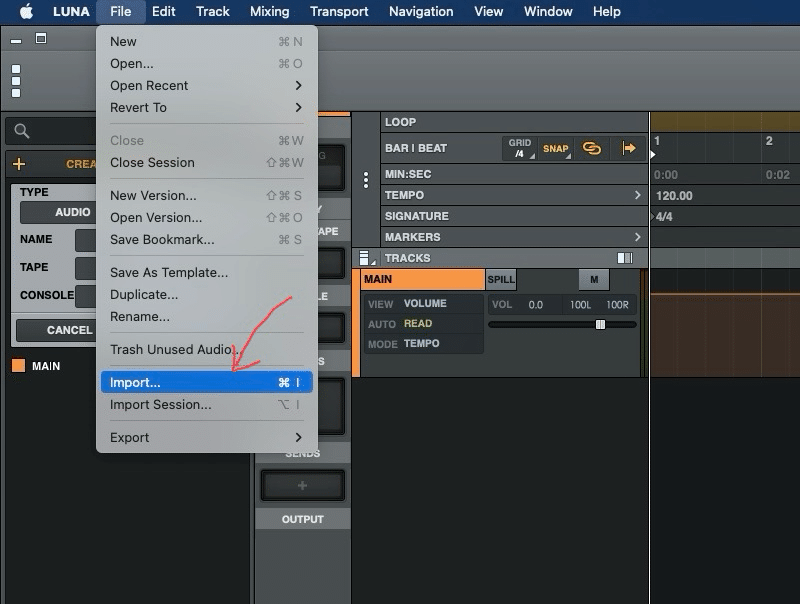The image size is (800, 604).
Task: Click the orange arrow-to-bar icon
Action: tap(629, 148)
